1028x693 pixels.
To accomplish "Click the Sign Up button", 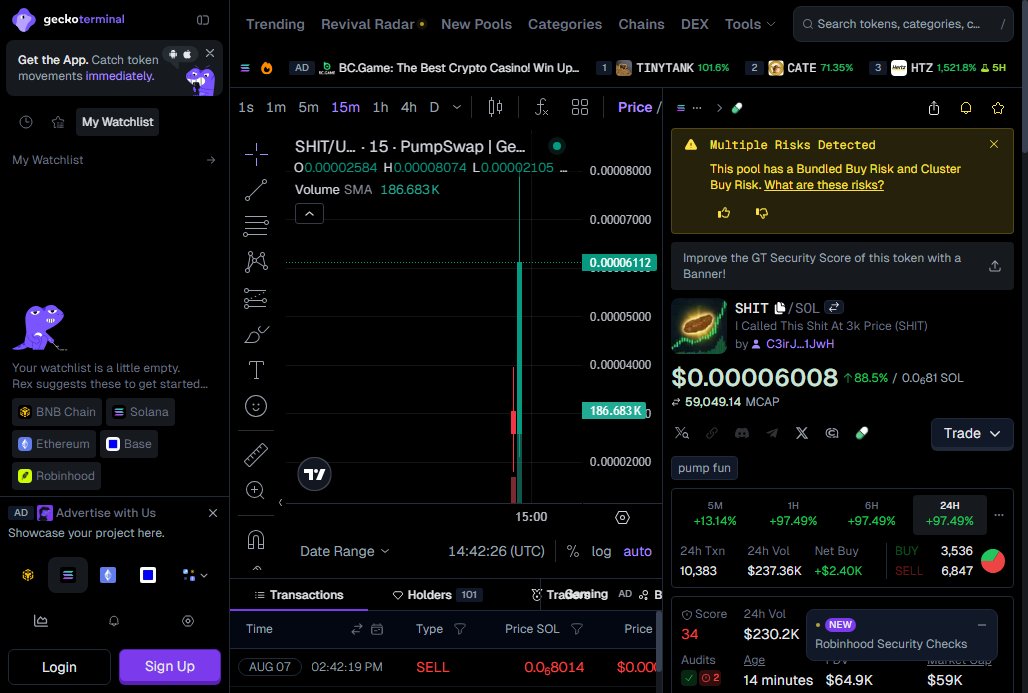I will (x=170, y=666).
